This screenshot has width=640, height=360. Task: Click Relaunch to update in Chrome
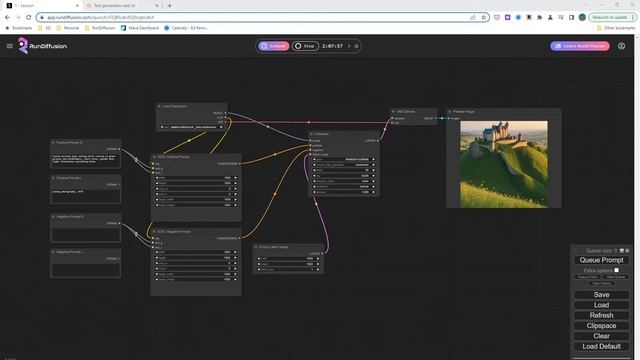pyautogui.click(x=612, y=17)
